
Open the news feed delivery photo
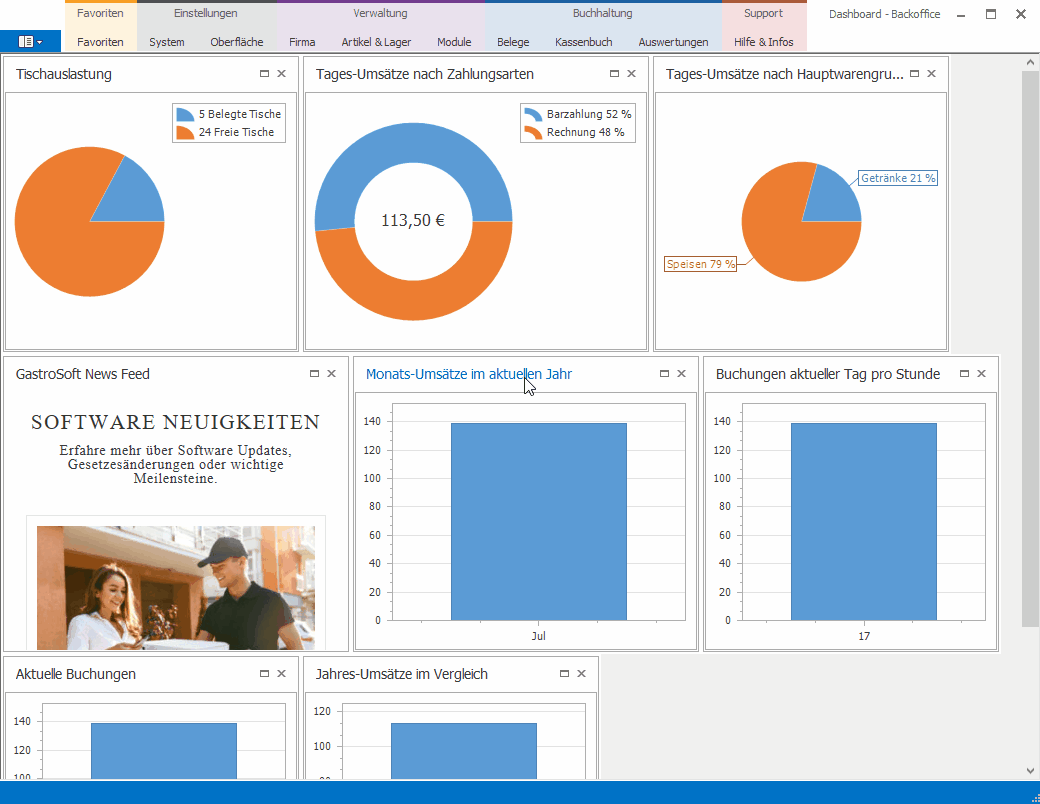pos(176,588)
